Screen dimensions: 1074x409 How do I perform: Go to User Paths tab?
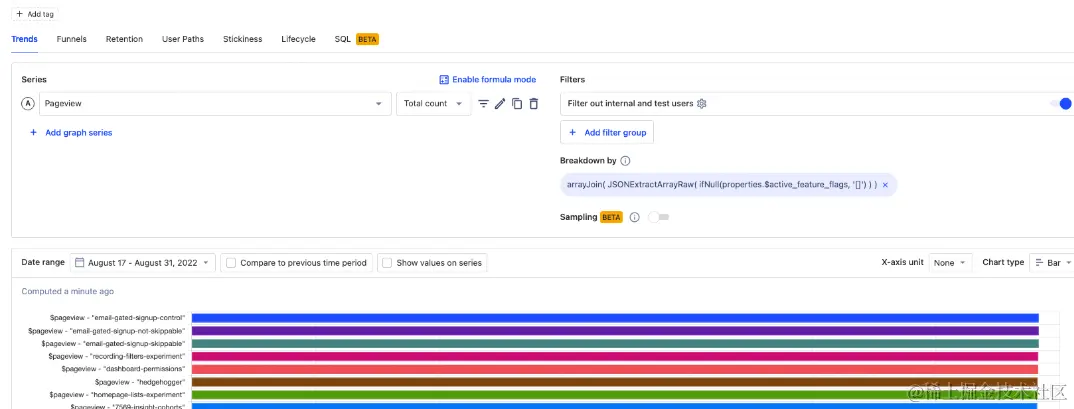[x=183, y=39]
